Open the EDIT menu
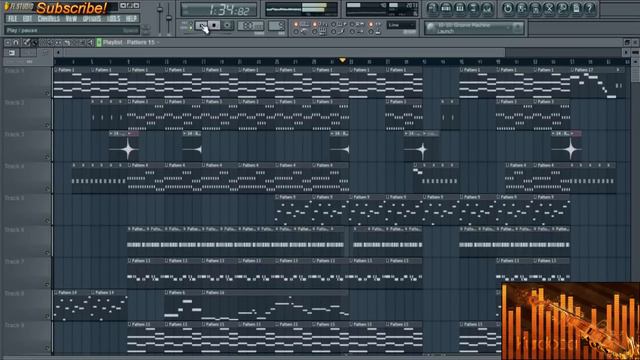640x360 pixels. (27, 19)
